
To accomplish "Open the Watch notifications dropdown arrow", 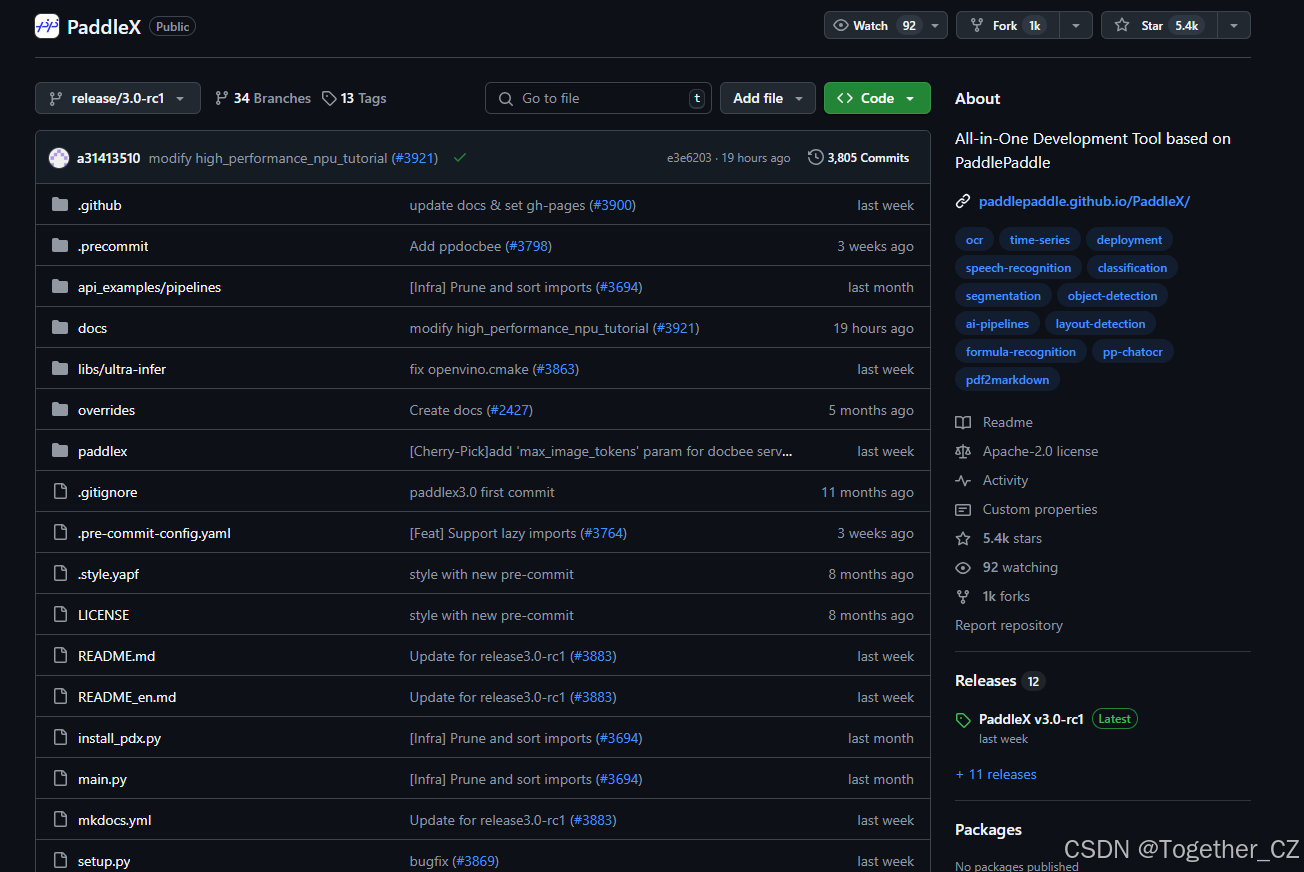I will pos(935,26).
